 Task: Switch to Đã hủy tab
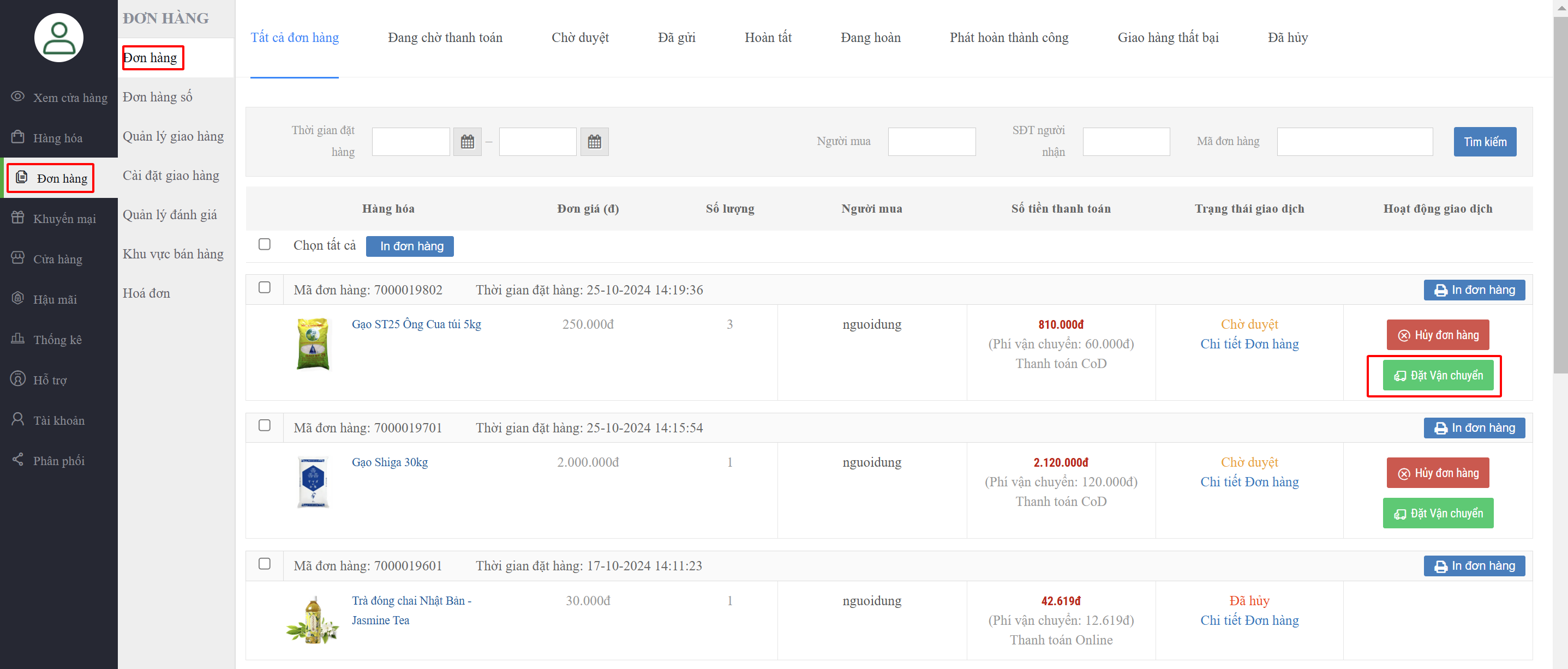pyautogui.click(x=1288, y=38)
